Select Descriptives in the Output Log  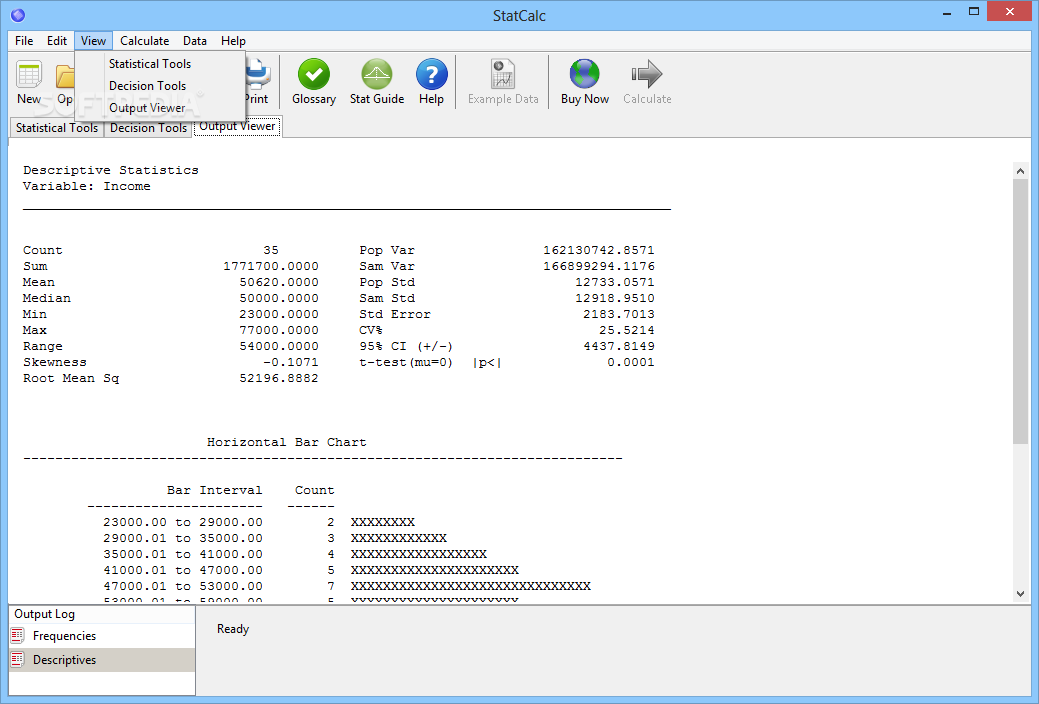102,660
